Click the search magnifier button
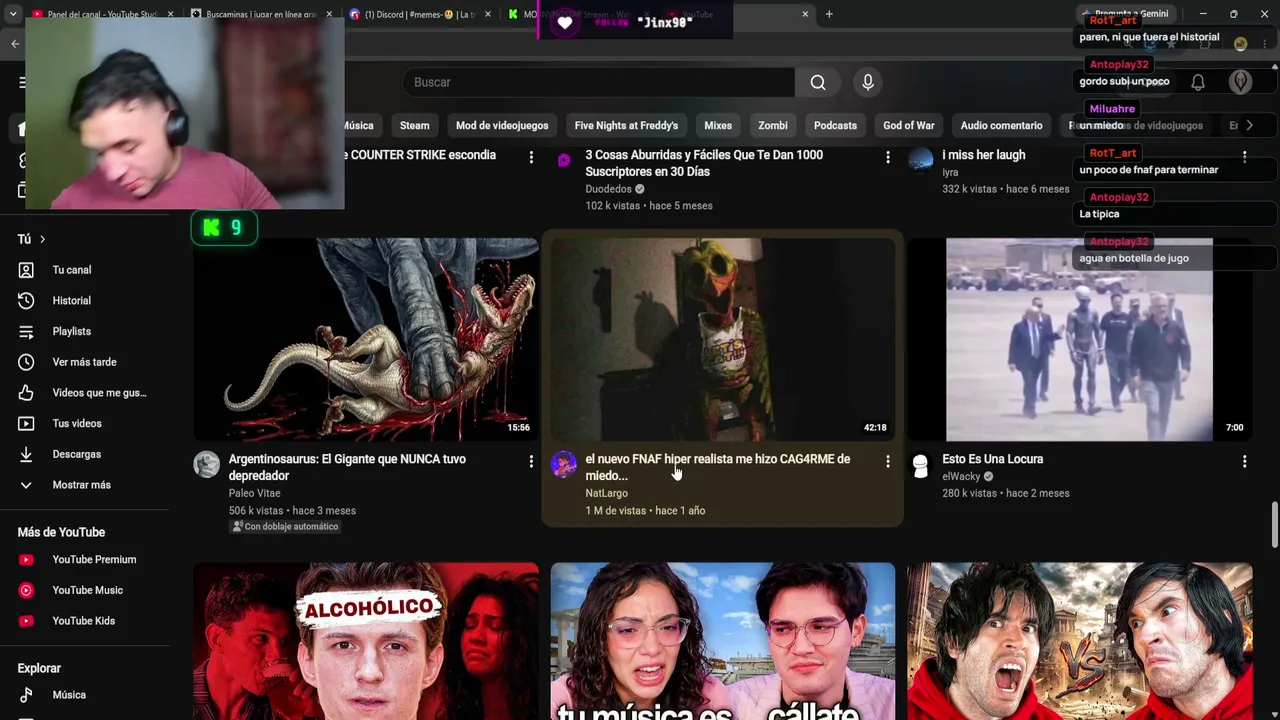 (818, 82)
